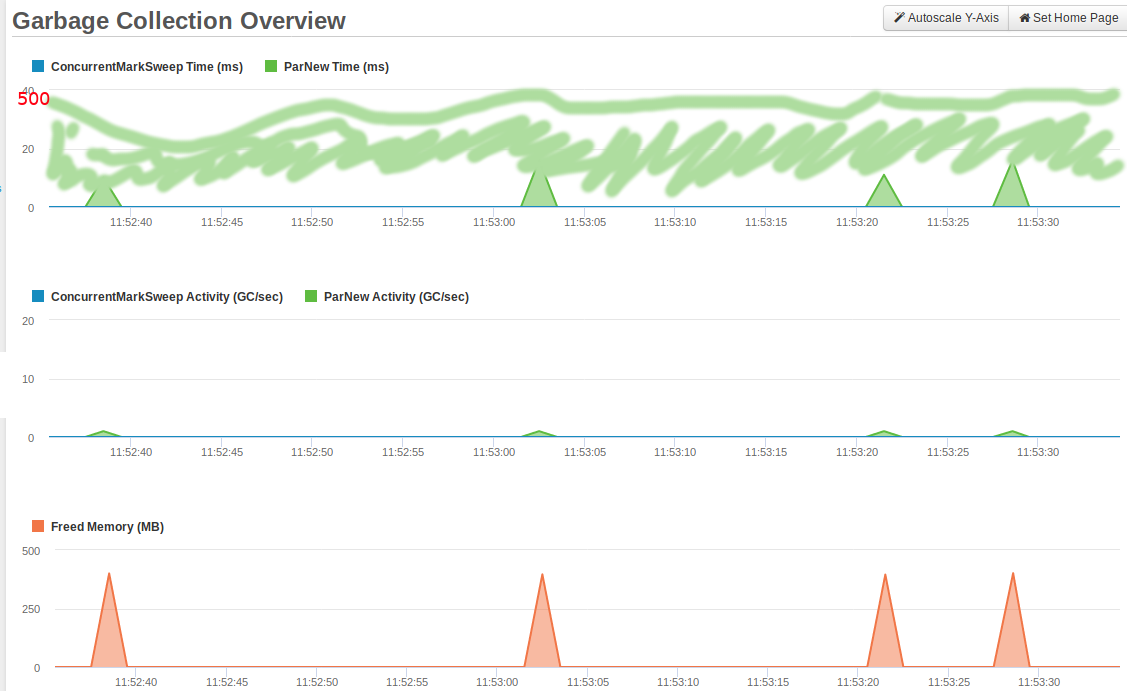Click the 250 label on Freed Memory axis
Image resolution: width=1127 pixels, height=691 pixels.
click(31, 609)
